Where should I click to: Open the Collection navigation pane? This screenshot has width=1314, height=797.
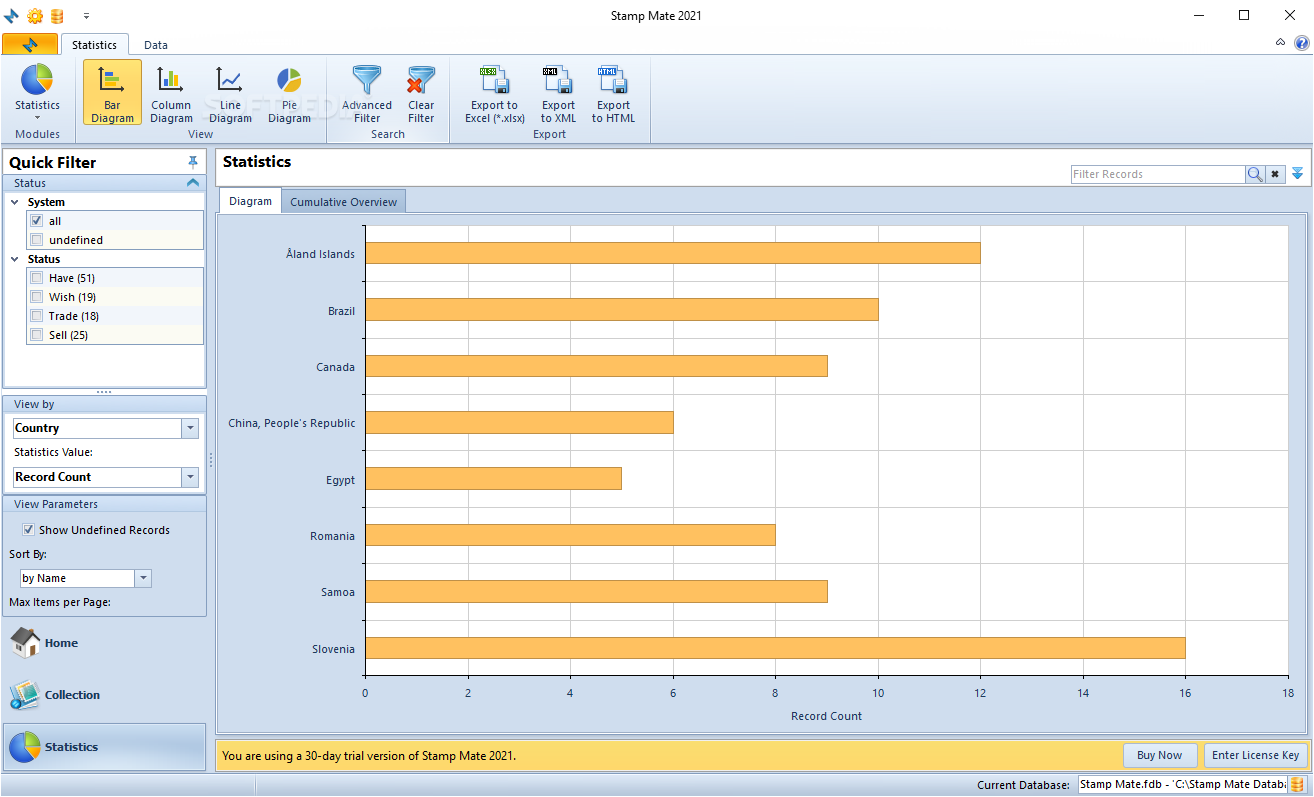coord(105,695)
